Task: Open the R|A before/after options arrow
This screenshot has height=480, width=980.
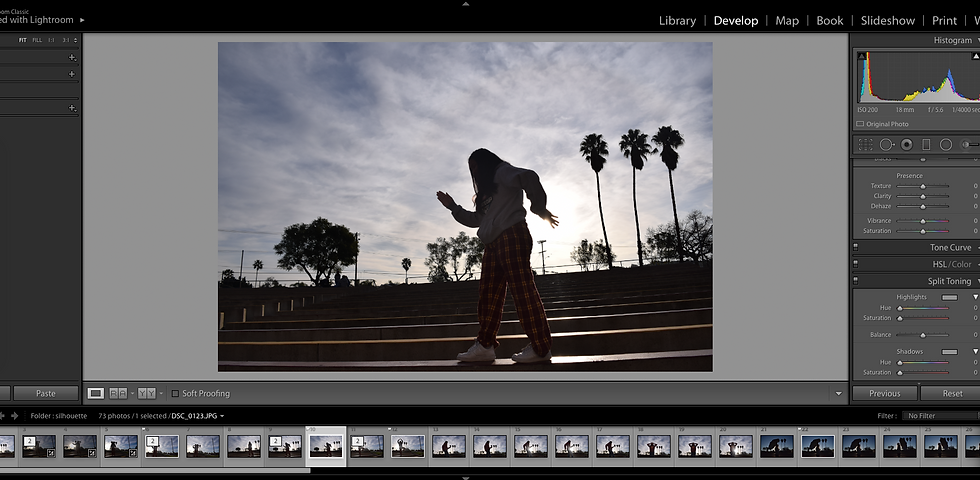Action: coord(132,393)
